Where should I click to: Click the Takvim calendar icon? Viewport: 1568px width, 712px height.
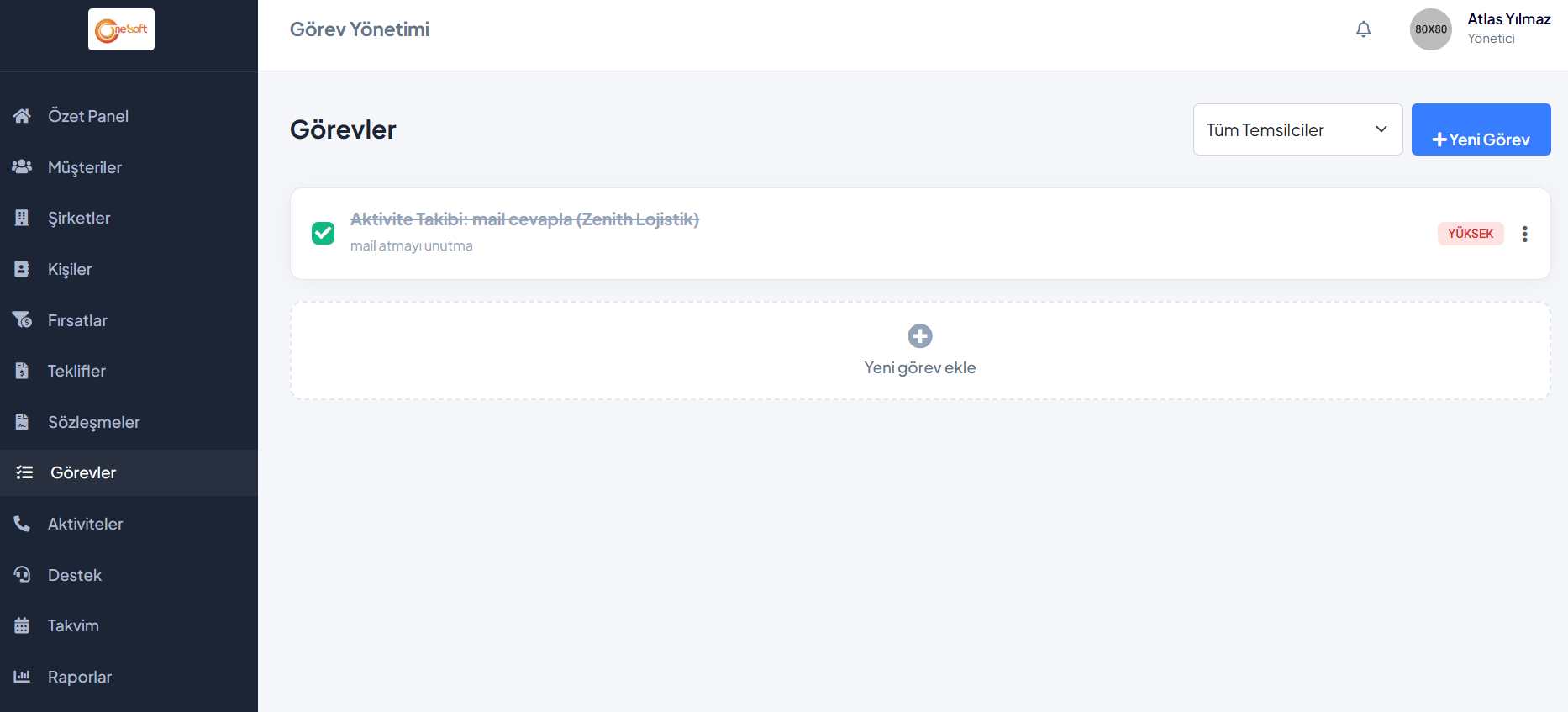22,625
